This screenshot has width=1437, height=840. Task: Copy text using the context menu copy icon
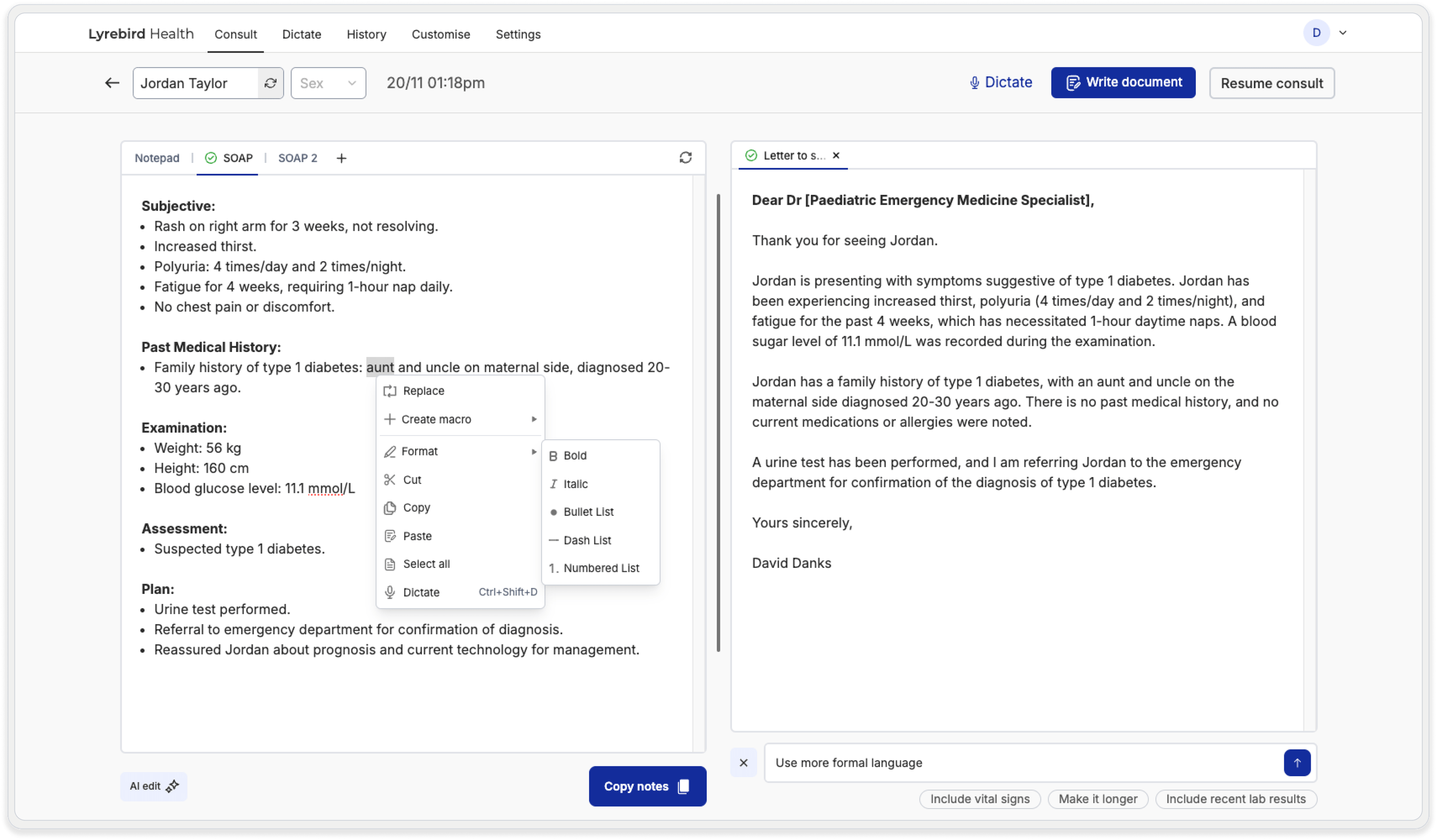[390, 507]
